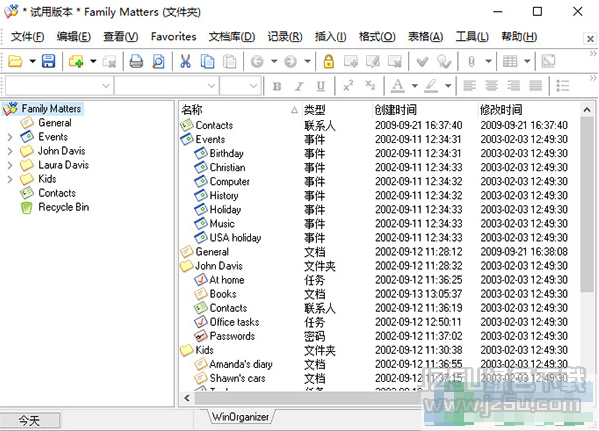The height and width of the screenshot is (431, 599).
Task: Align text left
Action: coord(469,86)
